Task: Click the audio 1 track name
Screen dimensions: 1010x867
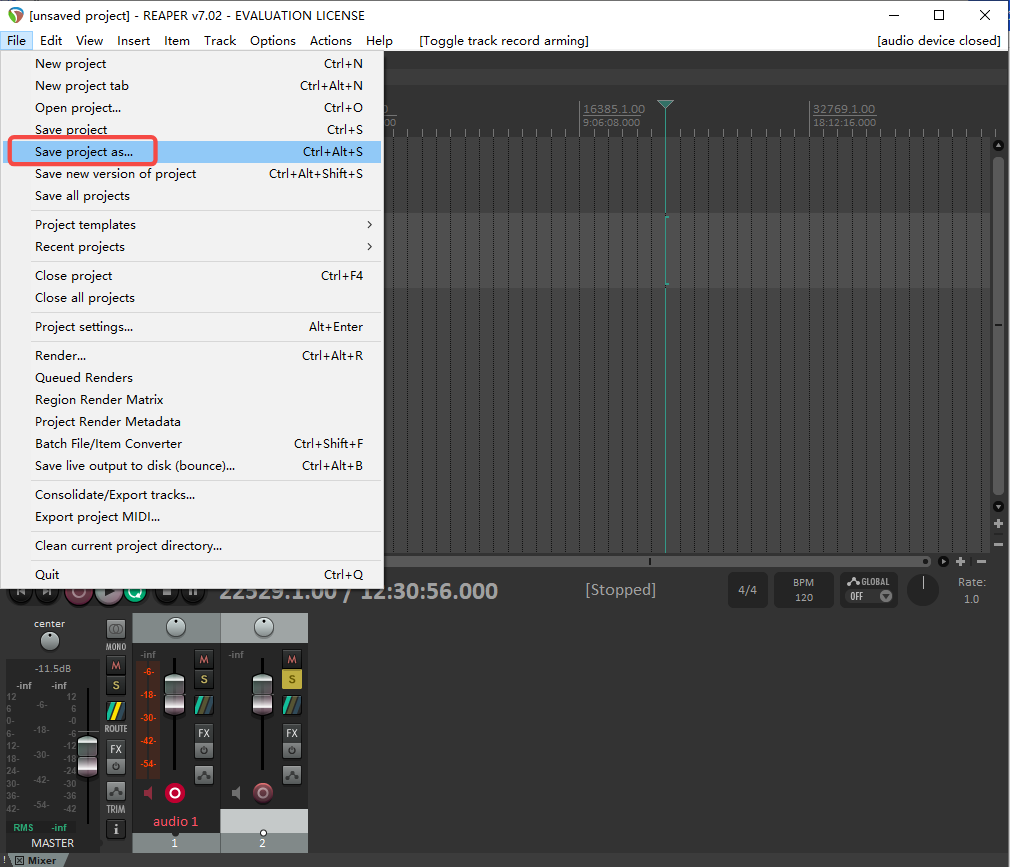Action: pos(176,821)
